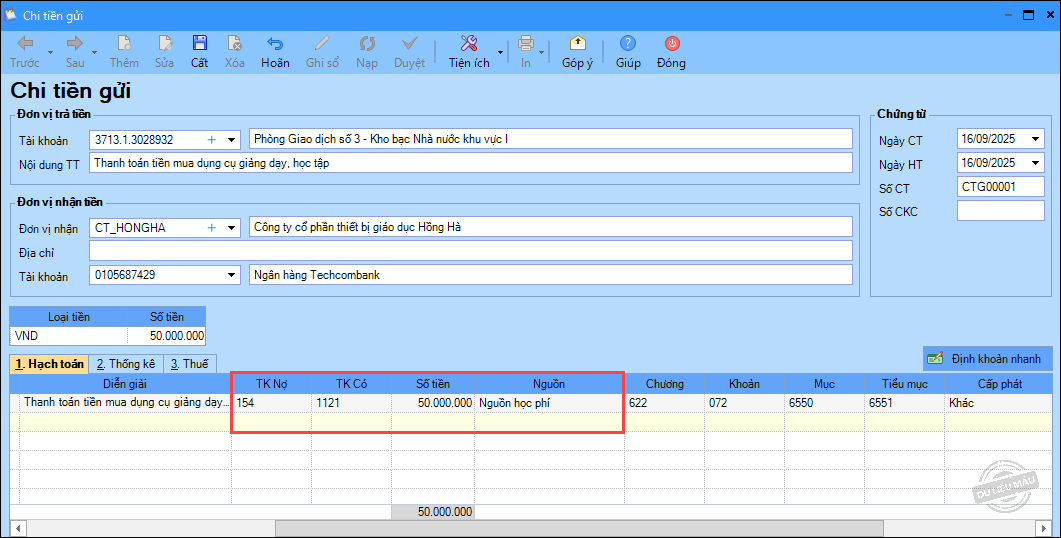Click the Địa chỉ address field
Viewport: 1061px width, 538px height.
pos(470,251)
